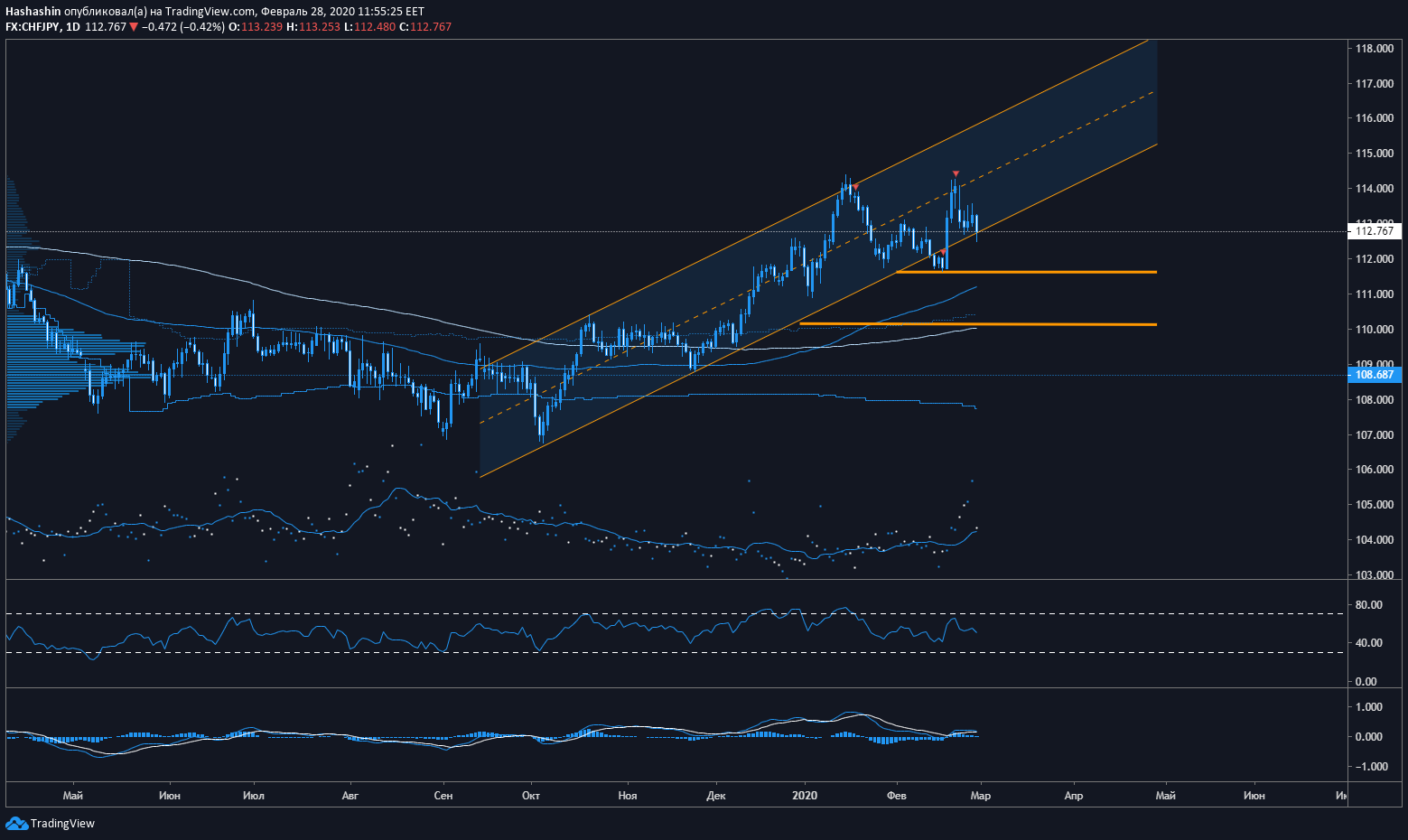This screenshot has height=840, width=1408.
Task: Click the RSI 80.00 axis label
Action: [1368, 605]
